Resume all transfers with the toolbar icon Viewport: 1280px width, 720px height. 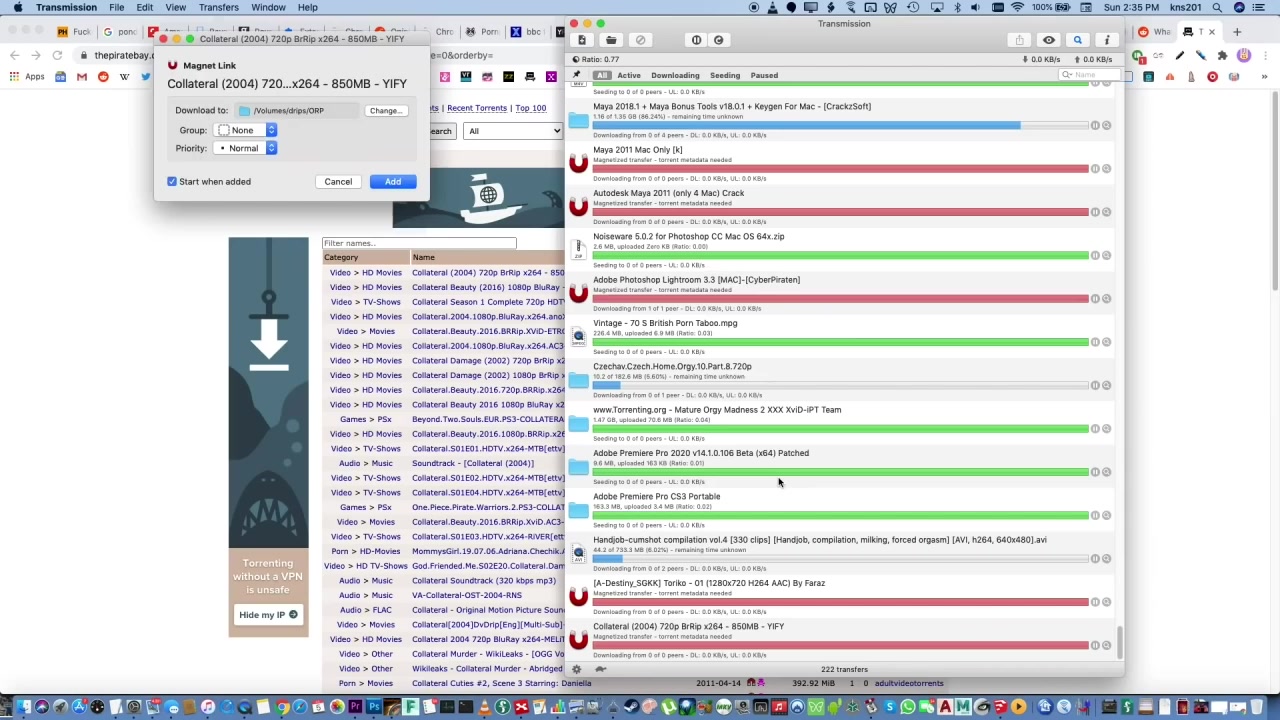pos(718,40)
